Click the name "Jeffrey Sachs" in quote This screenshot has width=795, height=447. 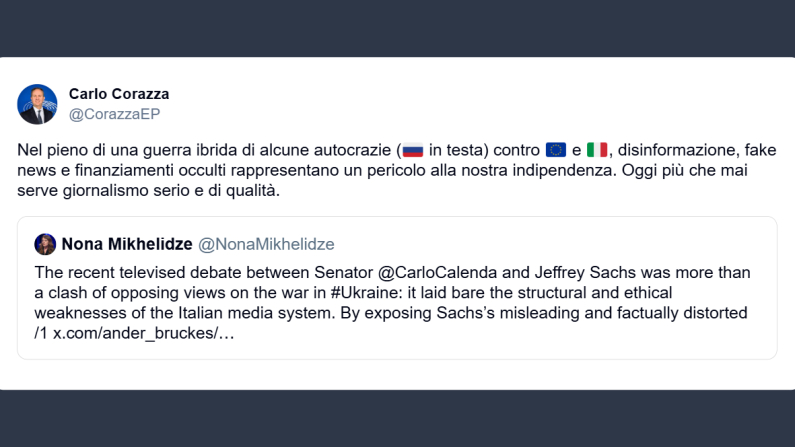569,273
